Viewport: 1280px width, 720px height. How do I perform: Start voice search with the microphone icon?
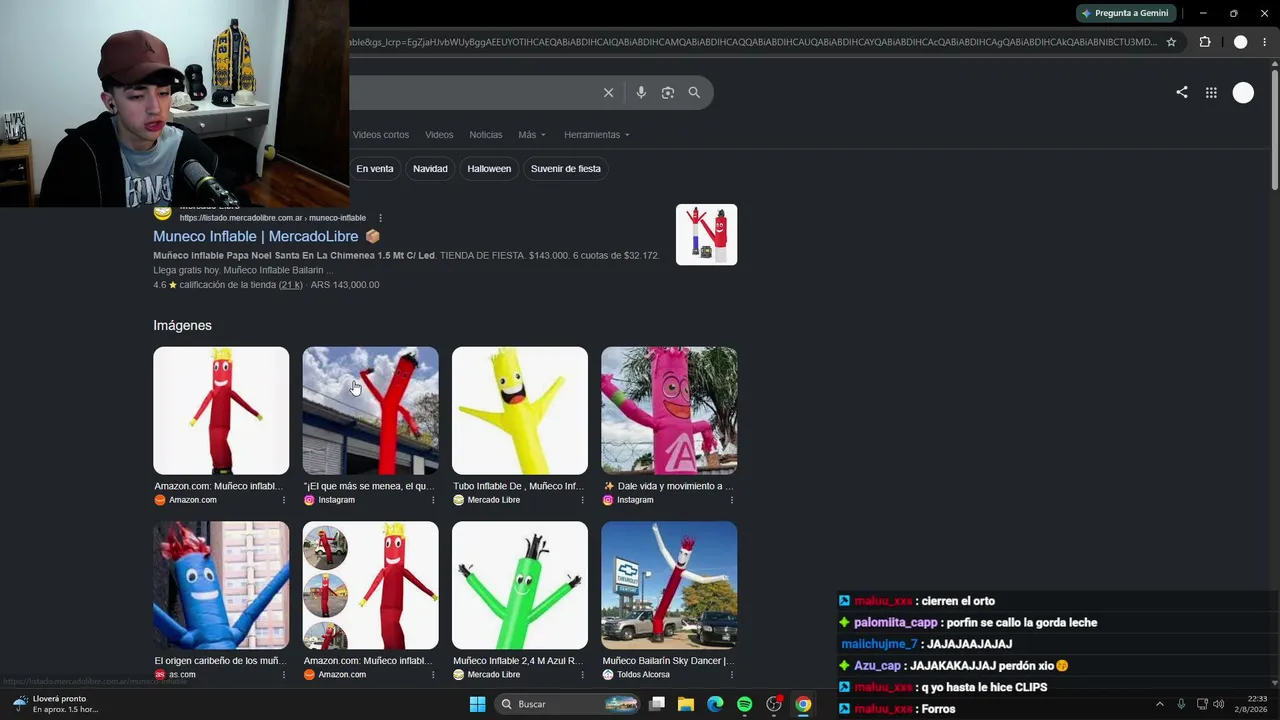coord(641,93)
